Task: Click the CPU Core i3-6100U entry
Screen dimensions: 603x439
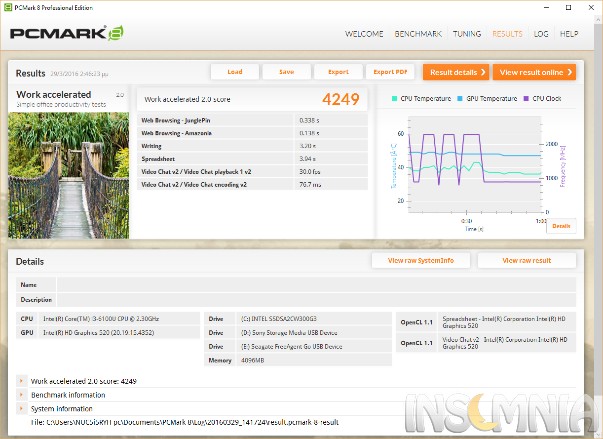Action: click(108, 319)
